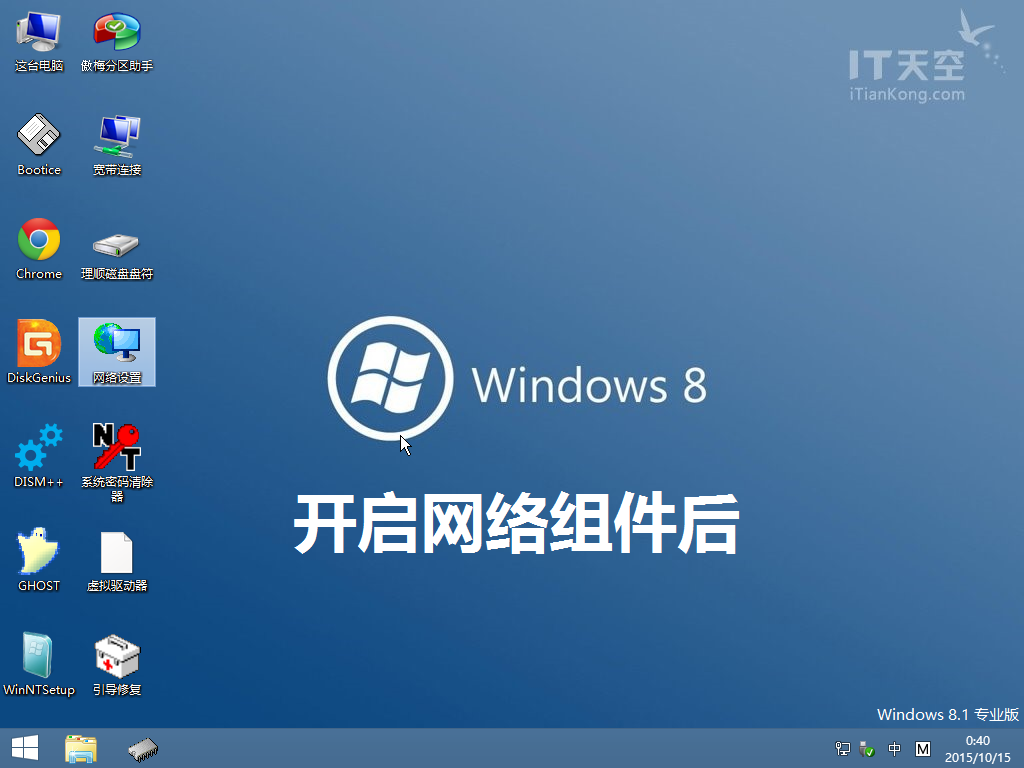Viewport: 1024px width, 768px height.
Task: Open 引导修复 boot repair tool
Action: click(117, 656)
